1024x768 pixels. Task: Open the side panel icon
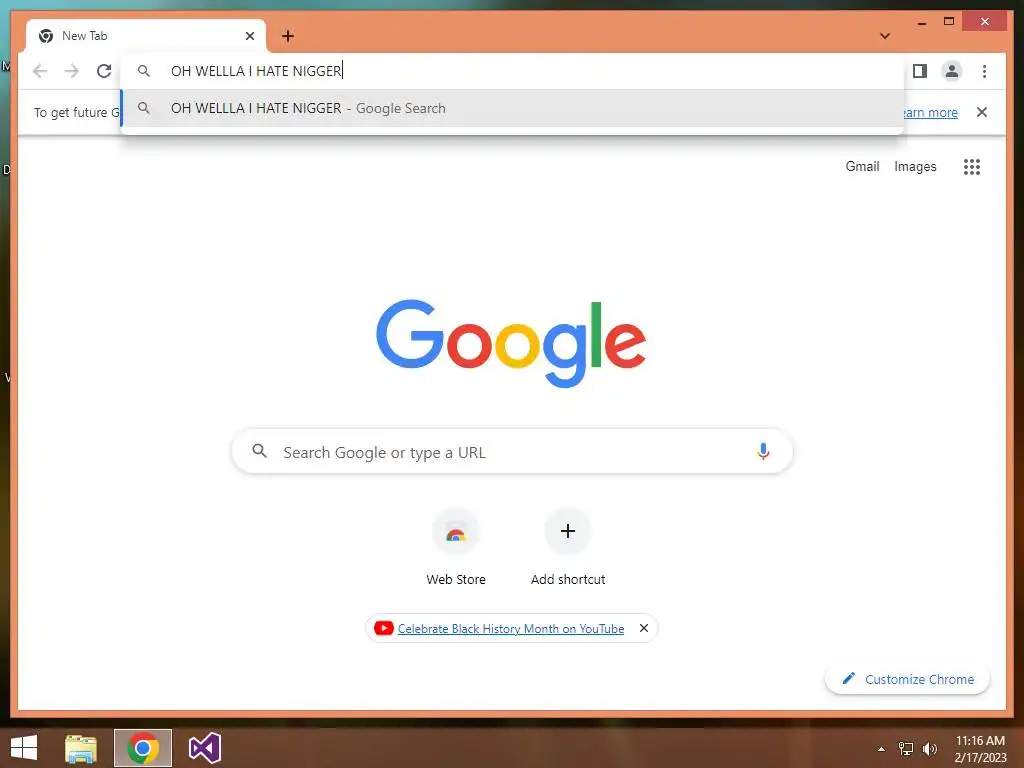pyautogui.click(x=920, y=71)
